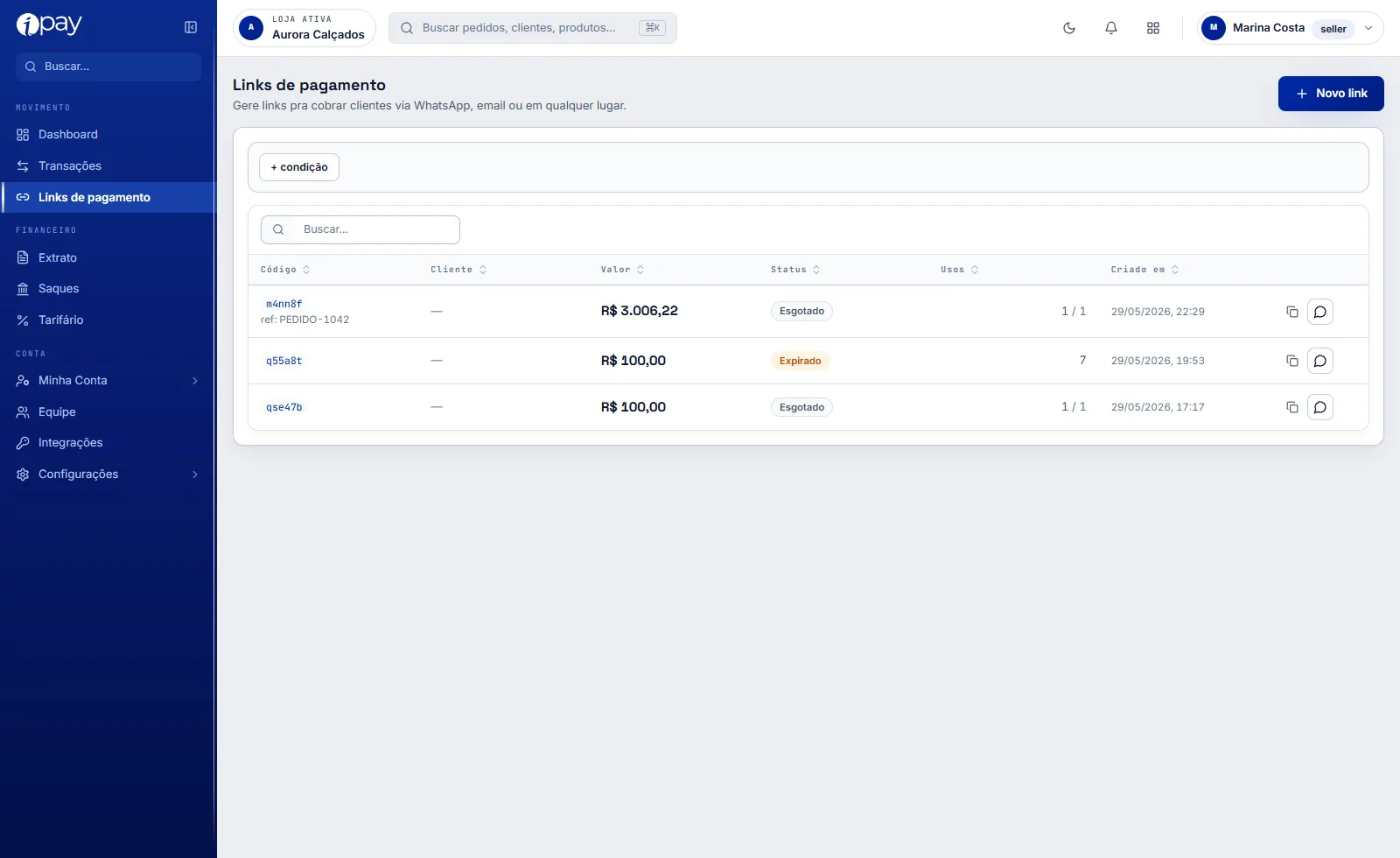
Task: Click the Expirado status badge
Action: 801,361
